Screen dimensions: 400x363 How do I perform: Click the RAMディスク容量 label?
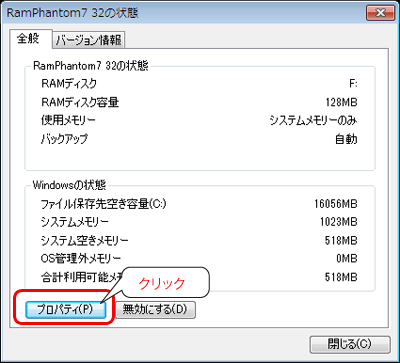tap(80, 102)
